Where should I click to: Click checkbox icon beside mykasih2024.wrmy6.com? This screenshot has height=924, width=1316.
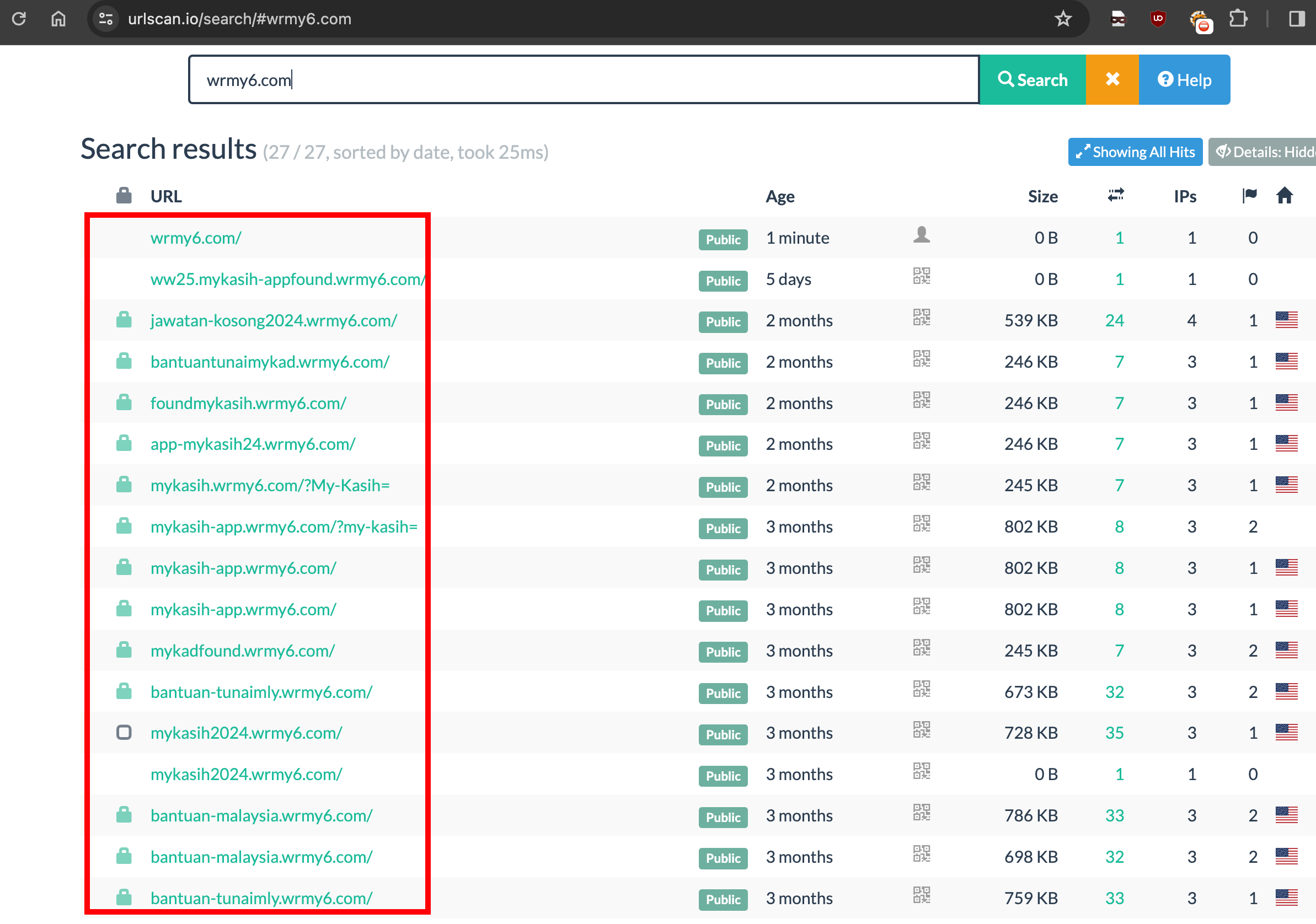124,733
